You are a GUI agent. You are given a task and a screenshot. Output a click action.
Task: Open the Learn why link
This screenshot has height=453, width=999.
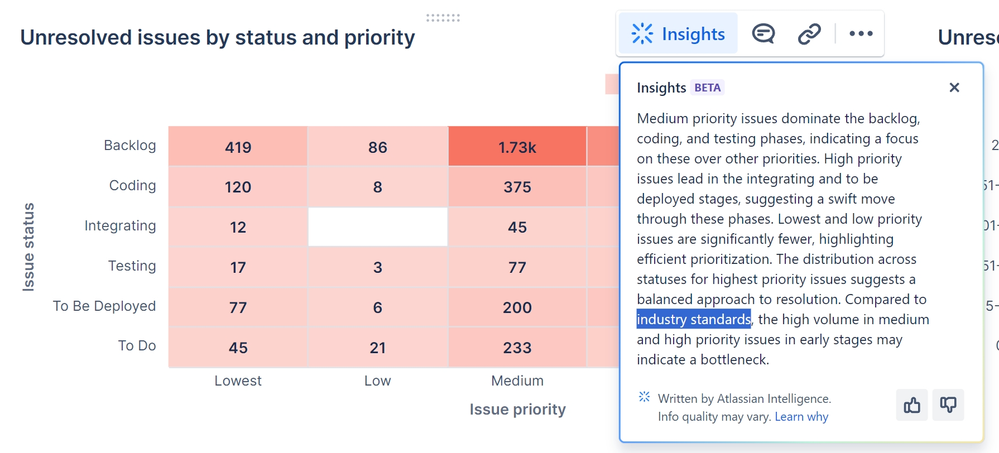click(x=802, y=416)
